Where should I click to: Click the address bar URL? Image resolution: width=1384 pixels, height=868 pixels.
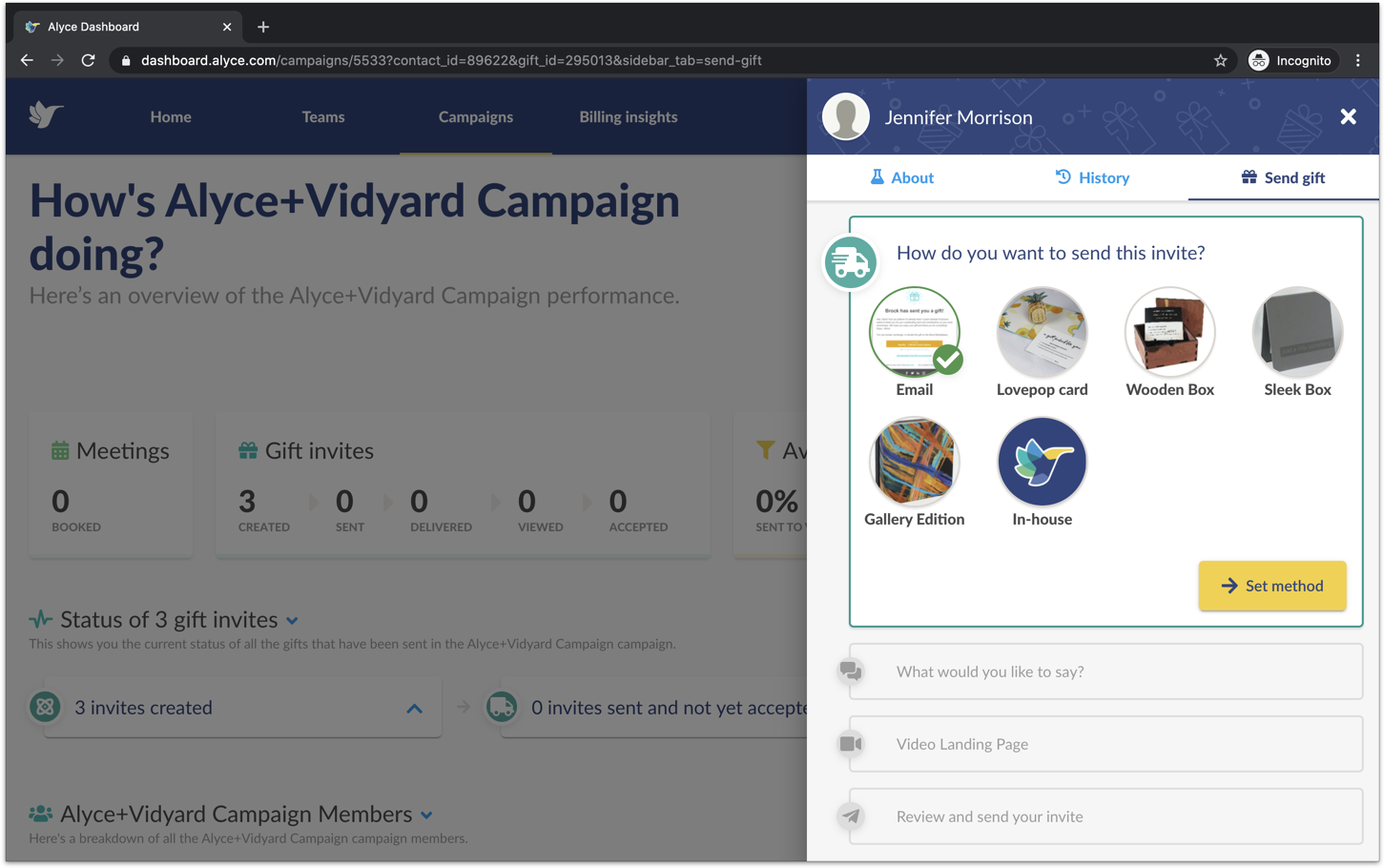point(451,60)
